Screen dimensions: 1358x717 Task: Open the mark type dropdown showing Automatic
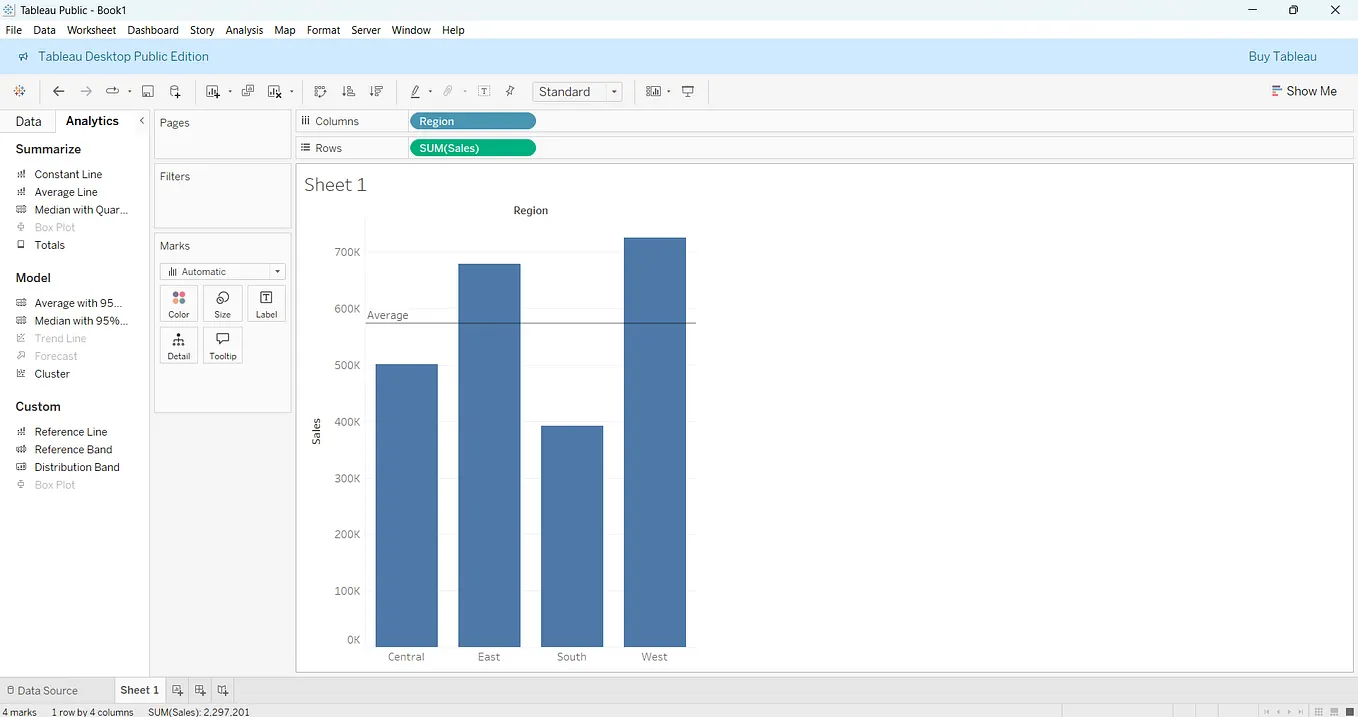[x=276, y=271]
